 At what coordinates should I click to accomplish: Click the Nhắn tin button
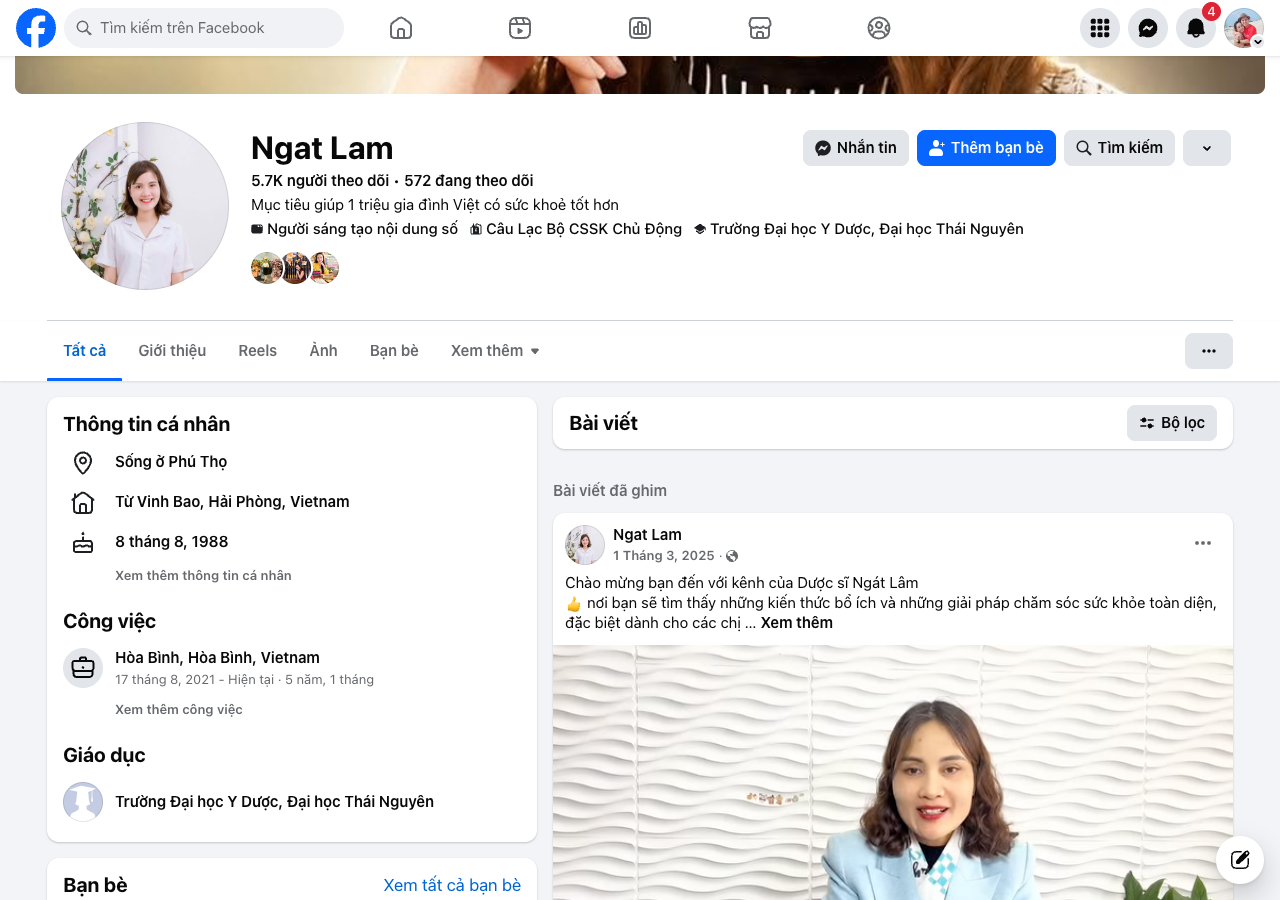pyautogui.click(x=856, y=148)
